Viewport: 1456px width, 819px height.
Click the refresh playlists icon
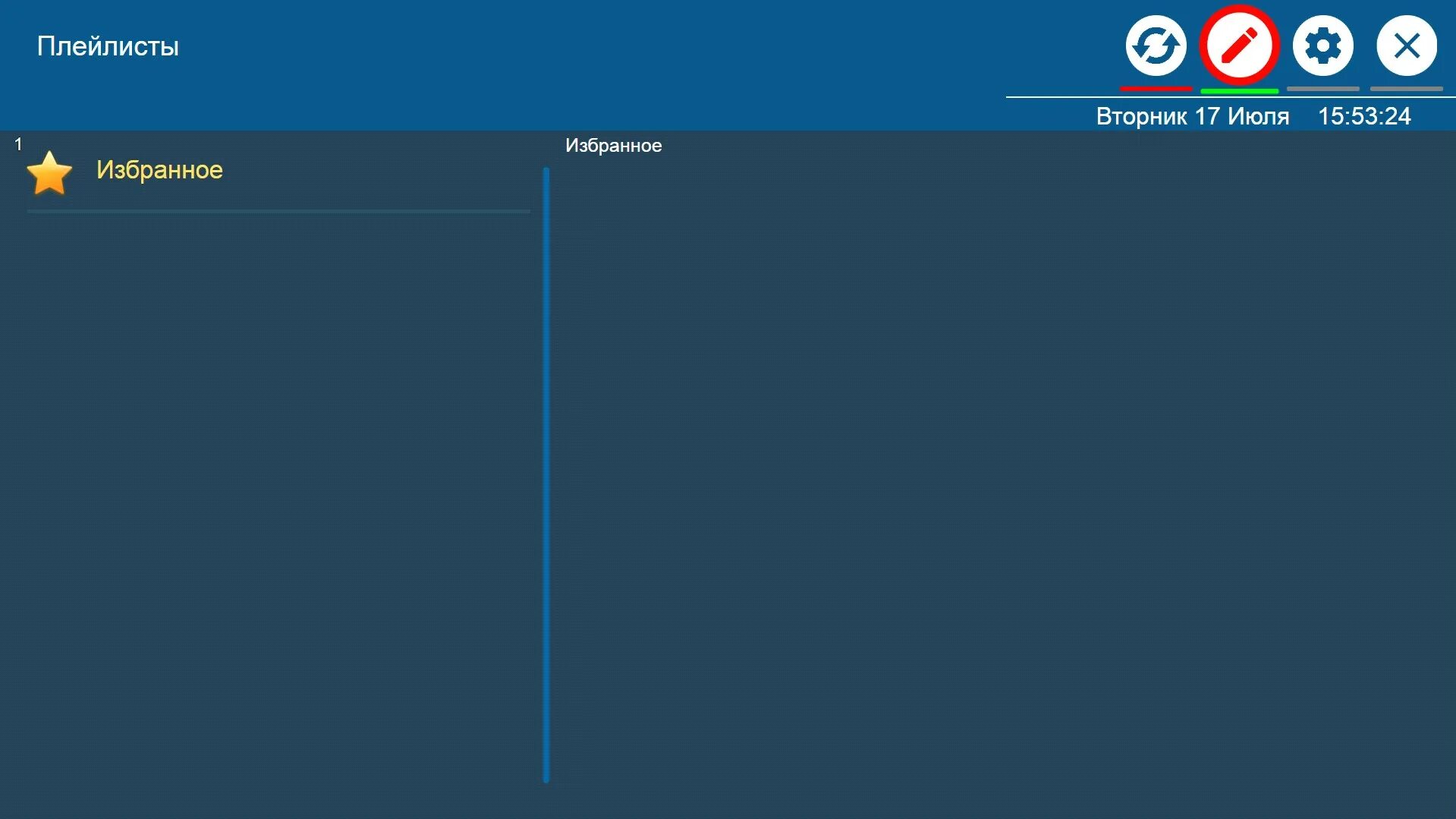click(1156, 46)
